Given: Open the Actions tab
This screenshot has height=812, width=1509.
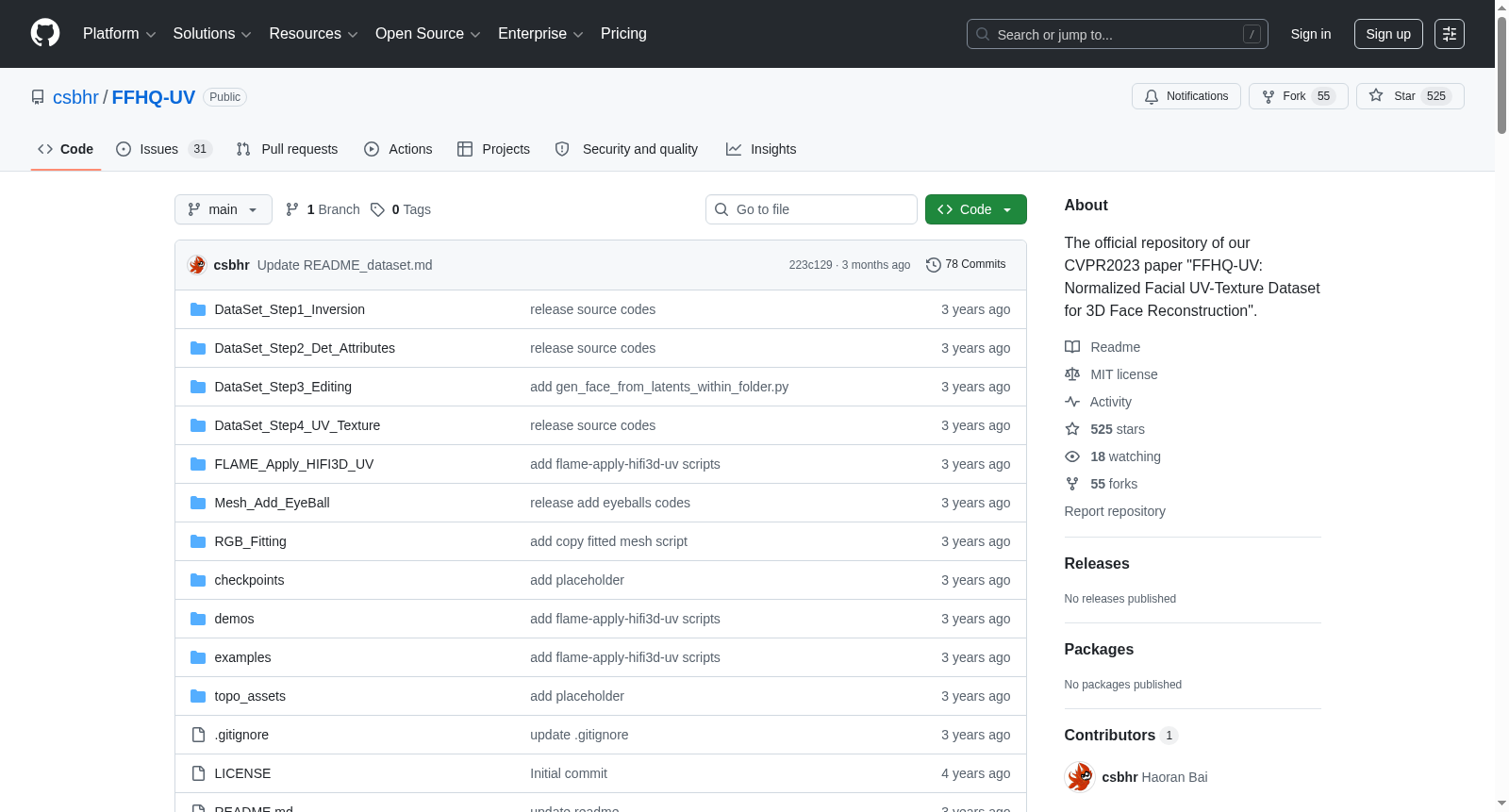Looking at the screenshot, I should click(x=398, y=149).
